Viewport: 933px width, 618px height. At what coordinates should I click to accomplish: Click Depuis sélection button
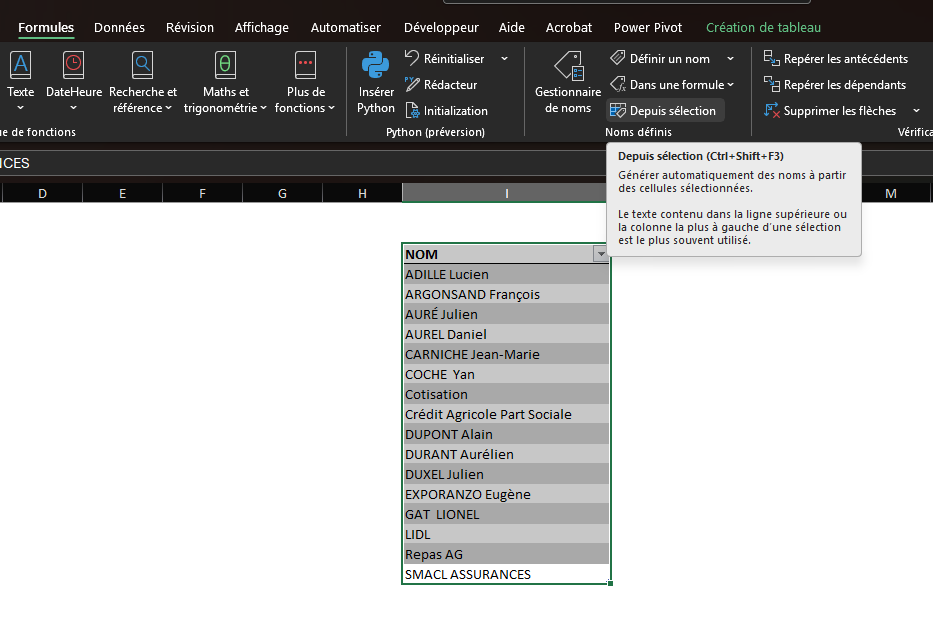click(663, 111)
